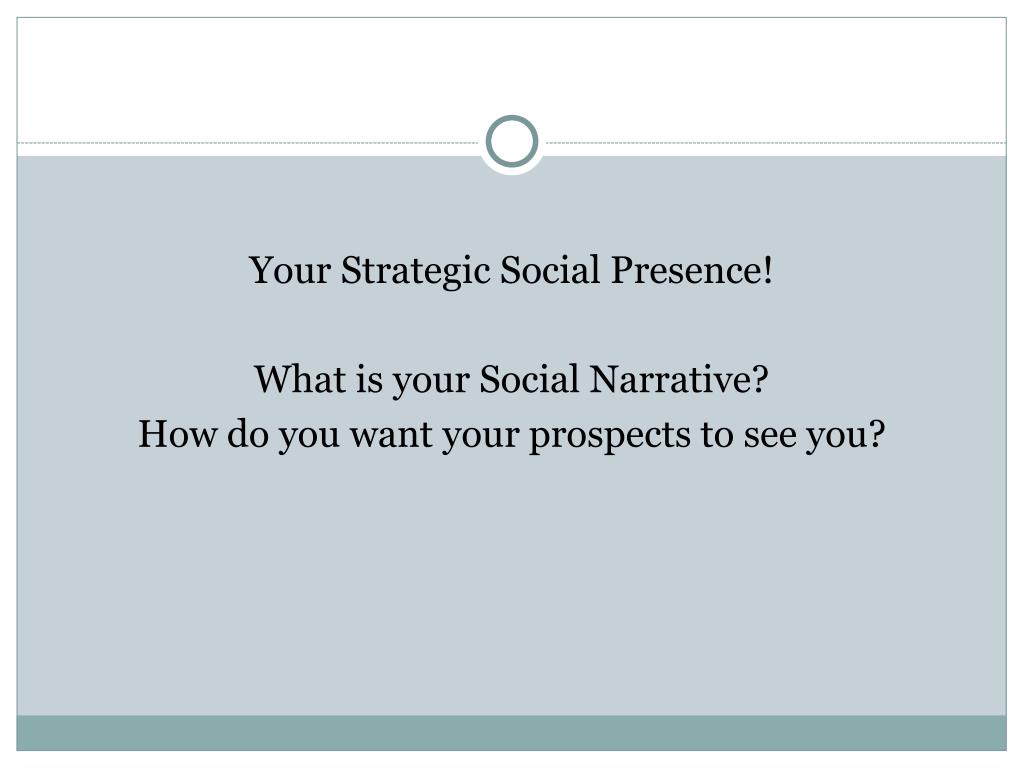
Task: Click the empty gray area below the text
Action: click(511, 588)
